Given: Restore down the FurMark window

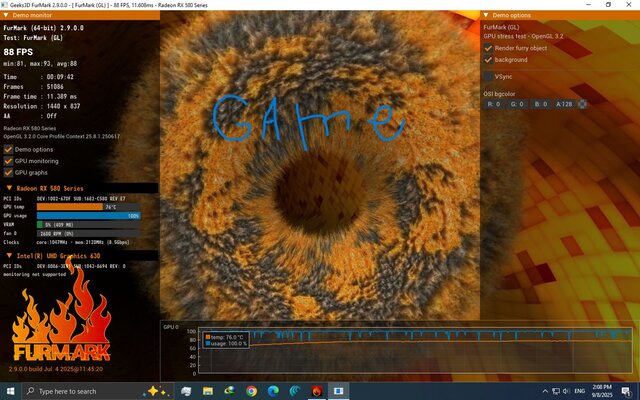Looking at the screenshot, I should (x=608, y=4).
